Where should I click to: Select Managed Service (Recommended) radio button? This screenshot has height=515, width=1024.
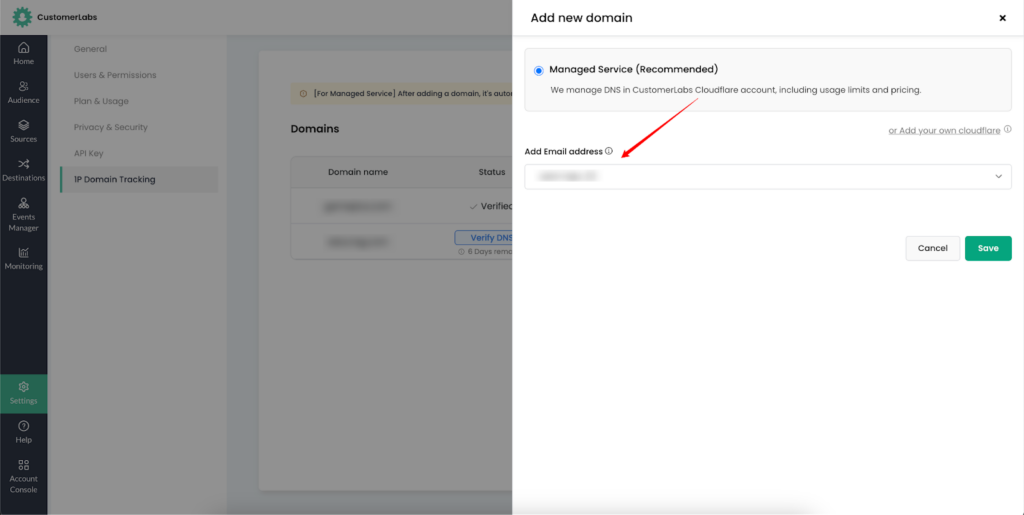tap(538, 70)
